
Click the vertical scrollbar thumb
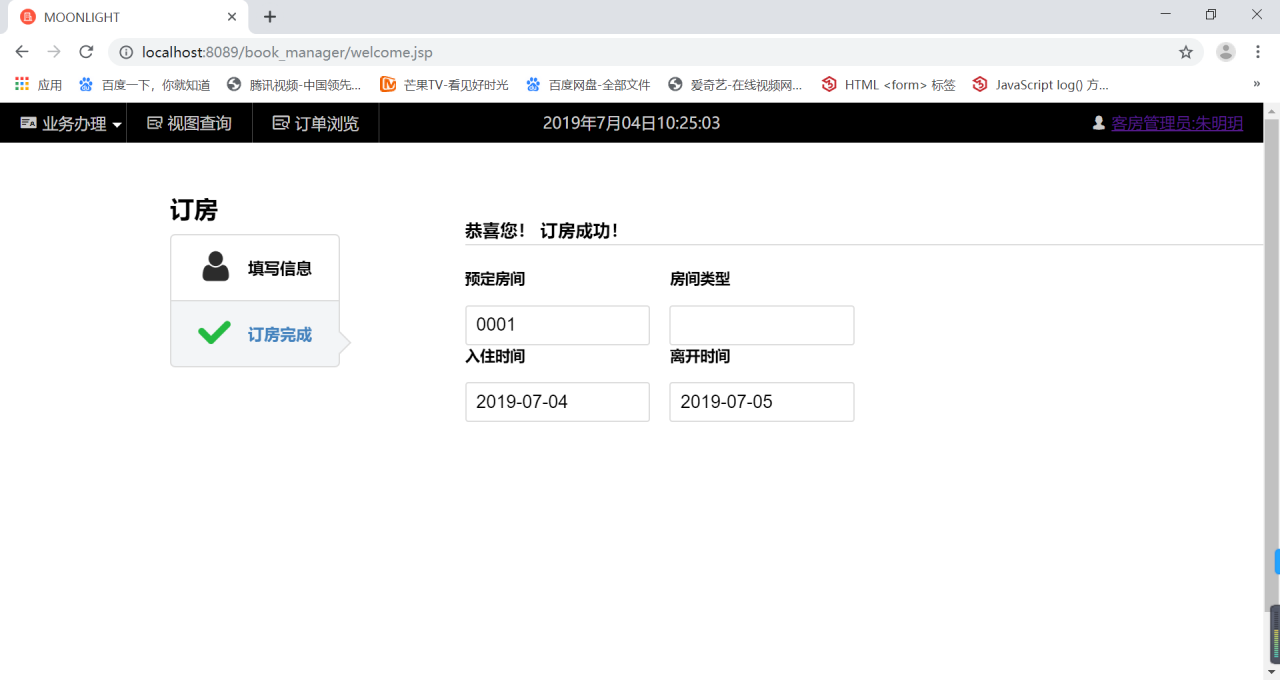1272,363
